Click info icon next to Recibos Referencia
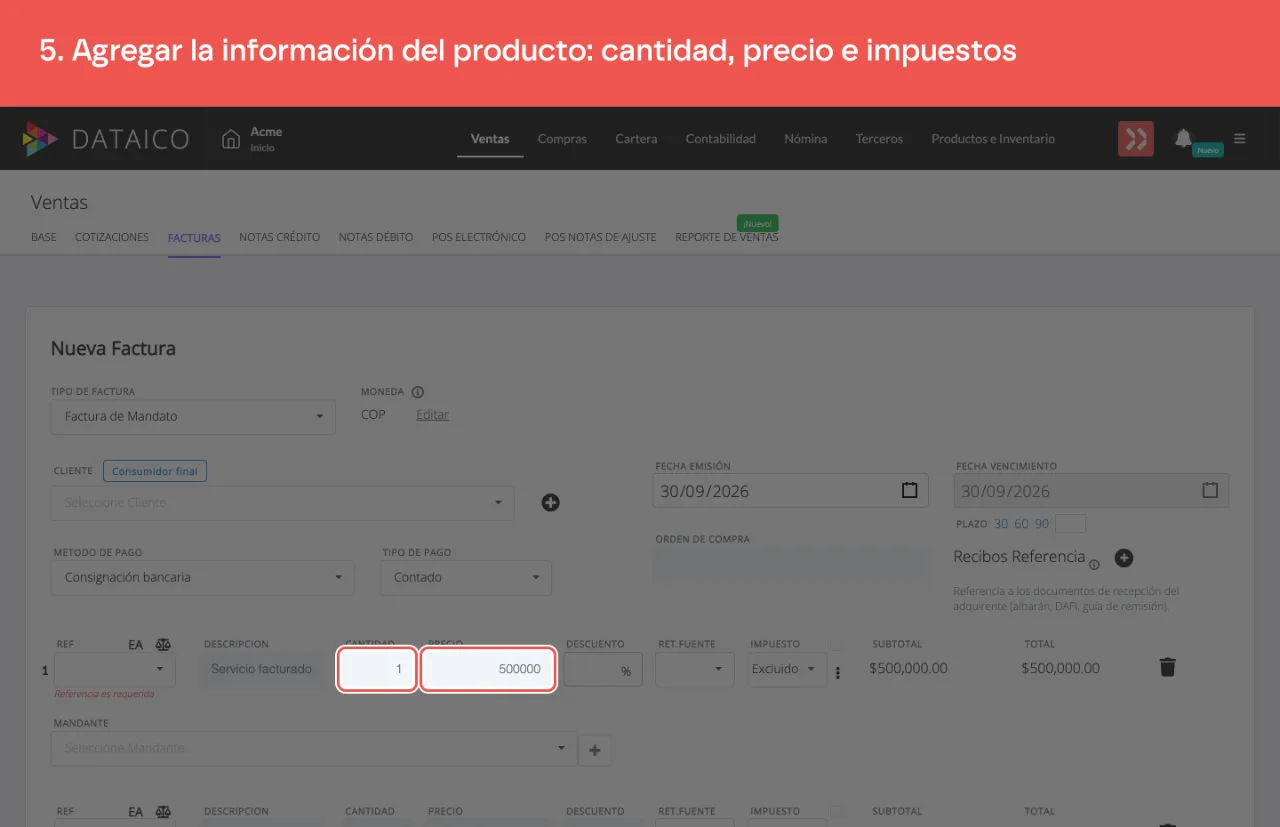 point(1094,565)
